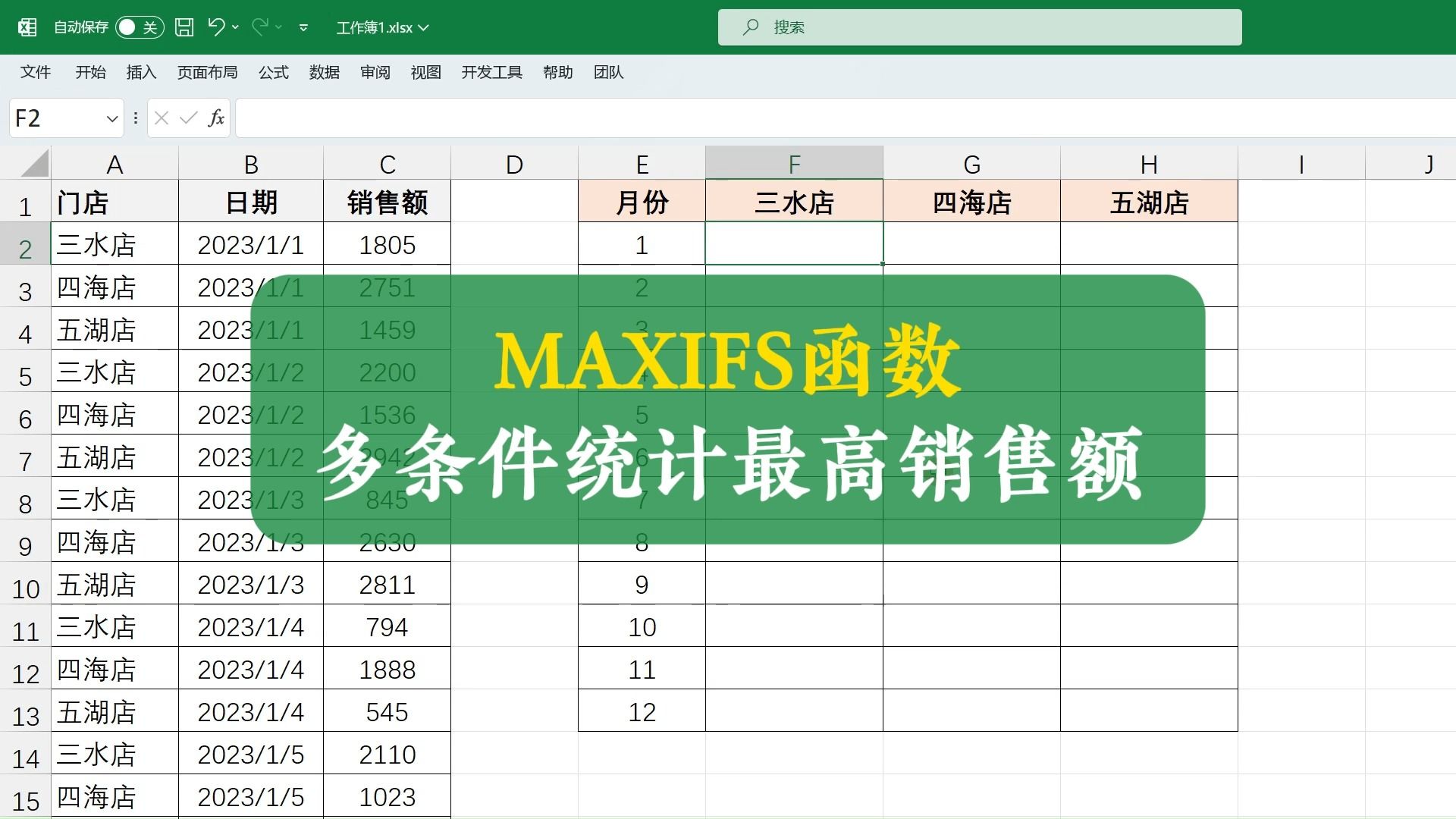Screen dimensions: 1456x819
Task: Open the 工作簿1.xlsx title dropdown
Action: point(425,27)
